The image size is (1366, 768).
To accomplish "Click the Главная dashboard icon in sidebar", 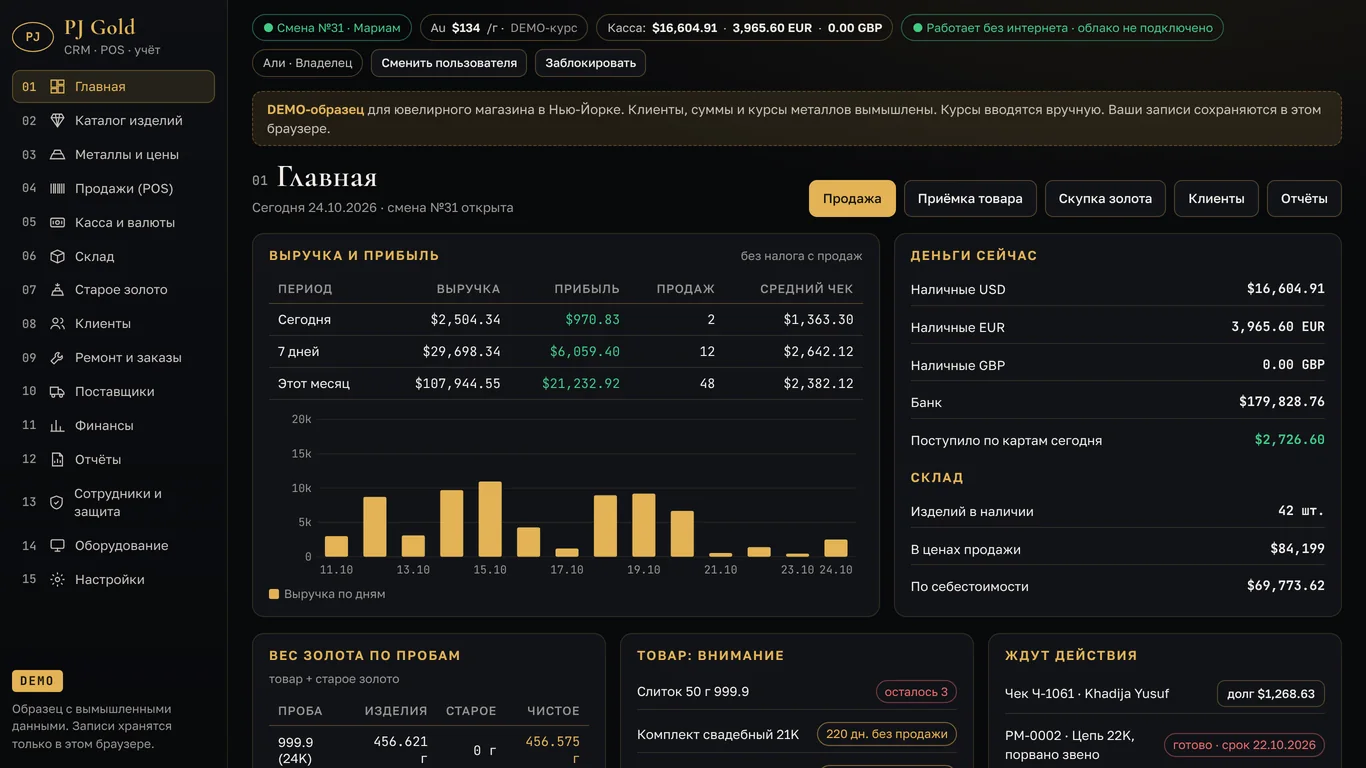I will [x=58, y=87].
